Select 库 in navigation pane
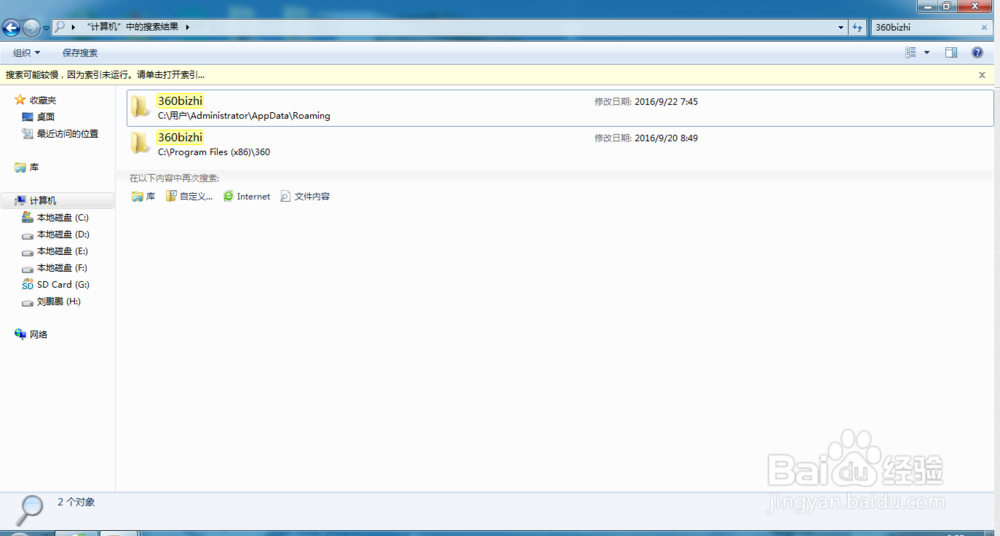Viewport: 1000px width, 536px height. [x=27, y=167]
